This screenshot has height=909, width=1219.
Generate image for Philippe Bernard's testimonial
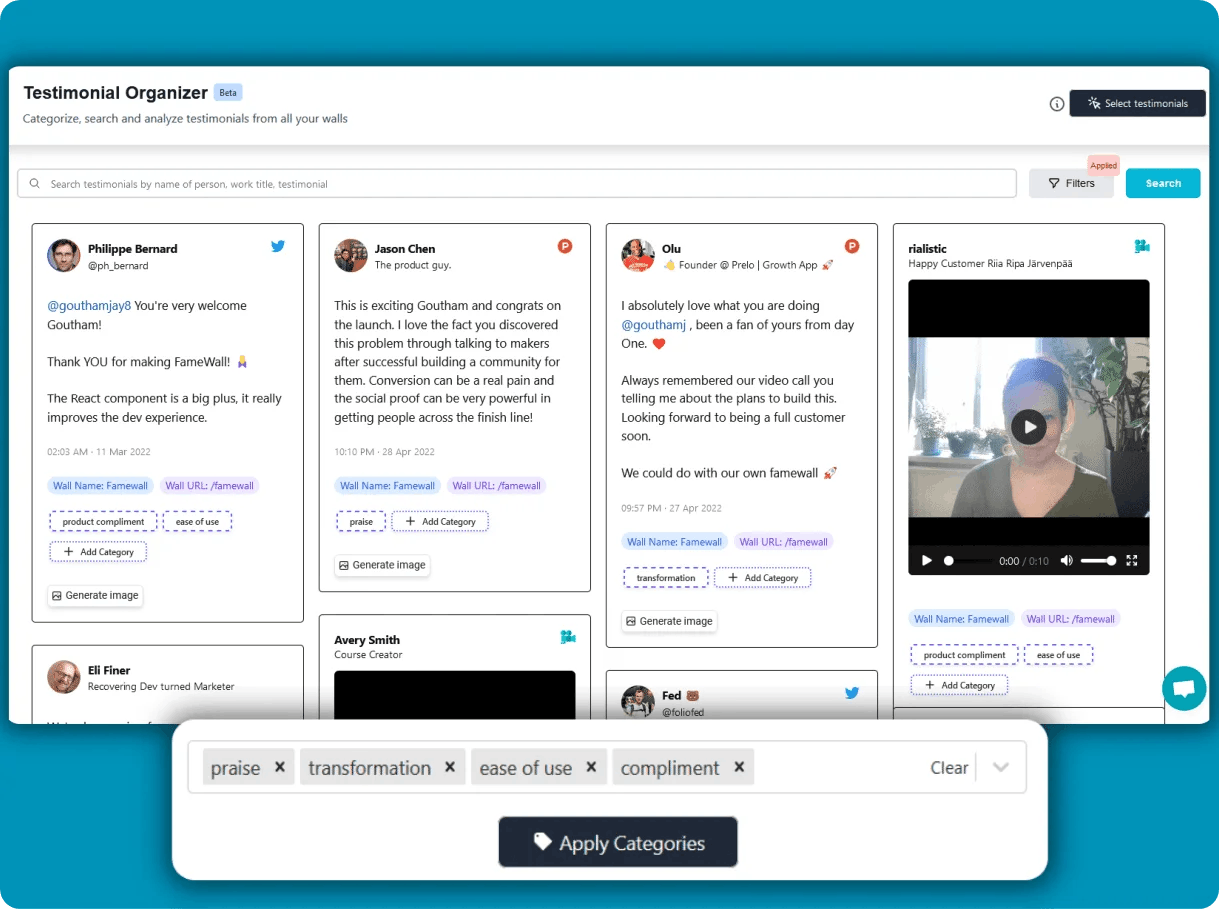click(x=95, y=595)
